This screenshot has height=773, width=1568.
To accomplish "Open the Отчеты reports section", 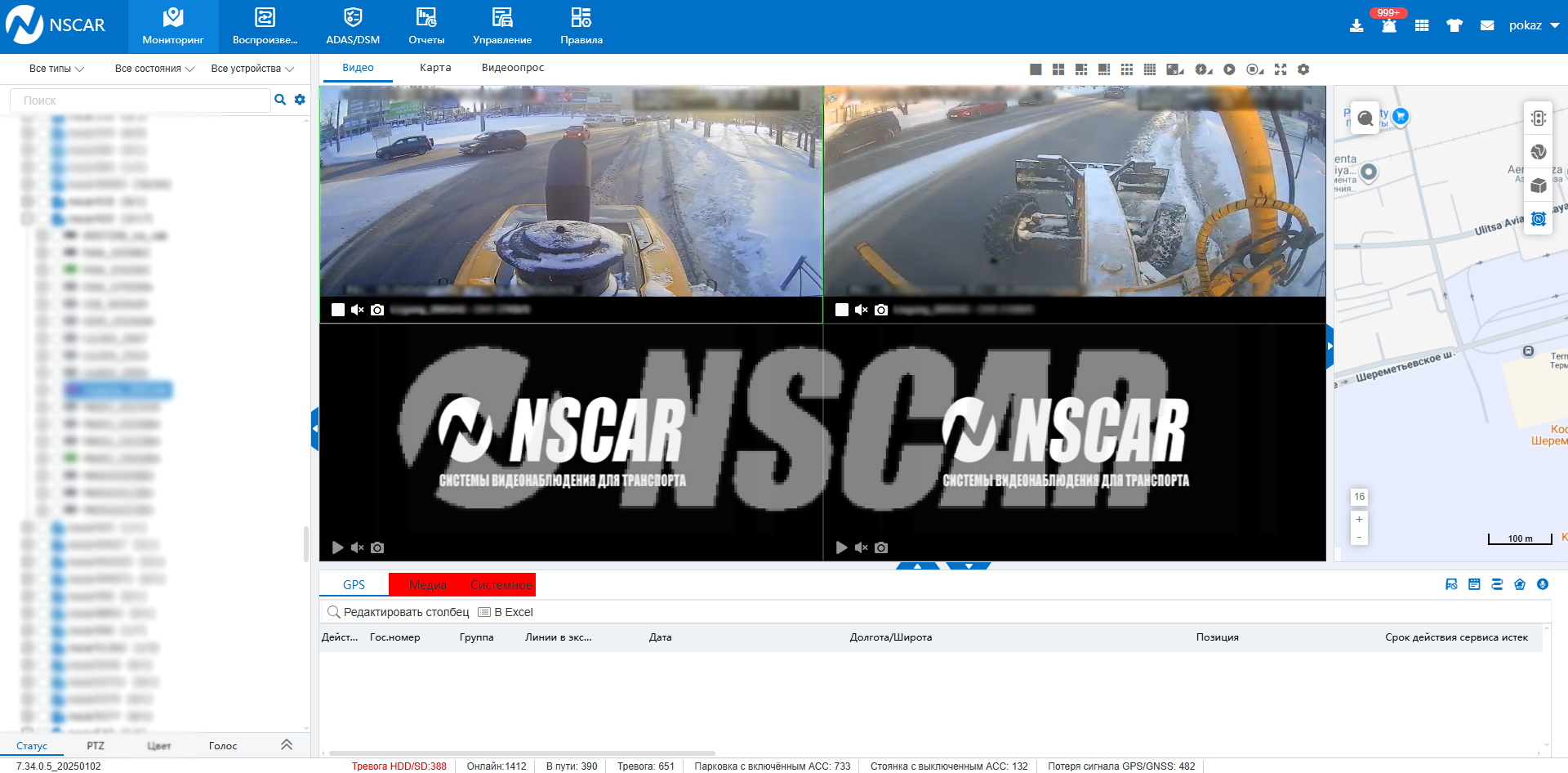I will 426,27.
